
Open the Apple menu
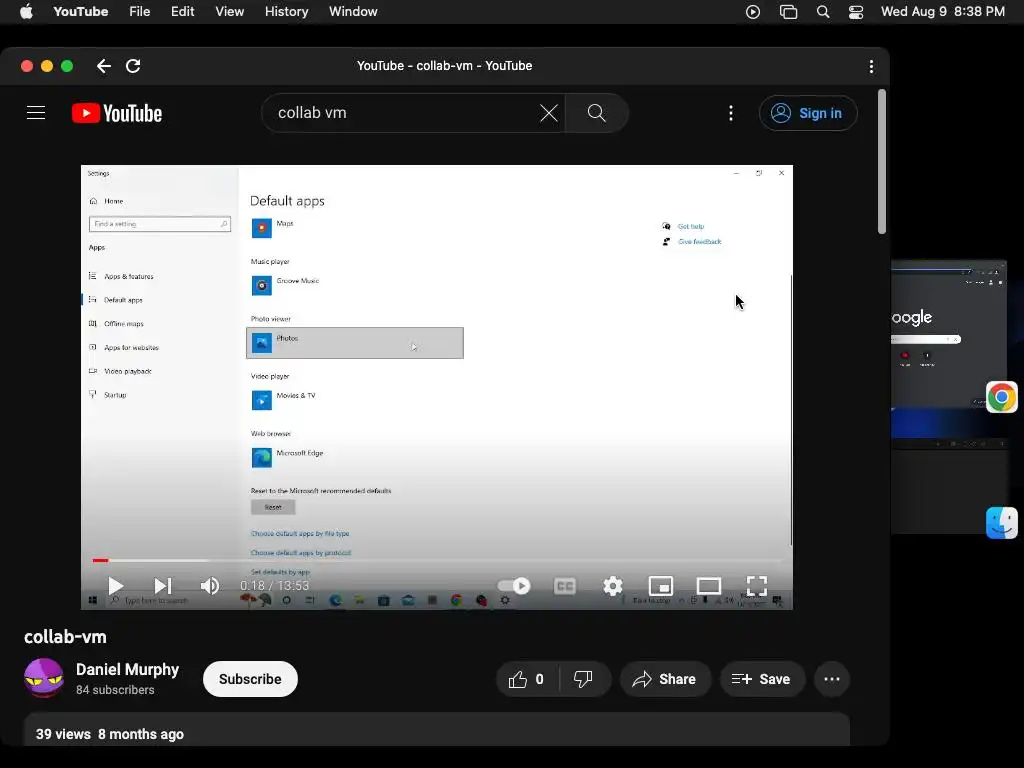26,12
